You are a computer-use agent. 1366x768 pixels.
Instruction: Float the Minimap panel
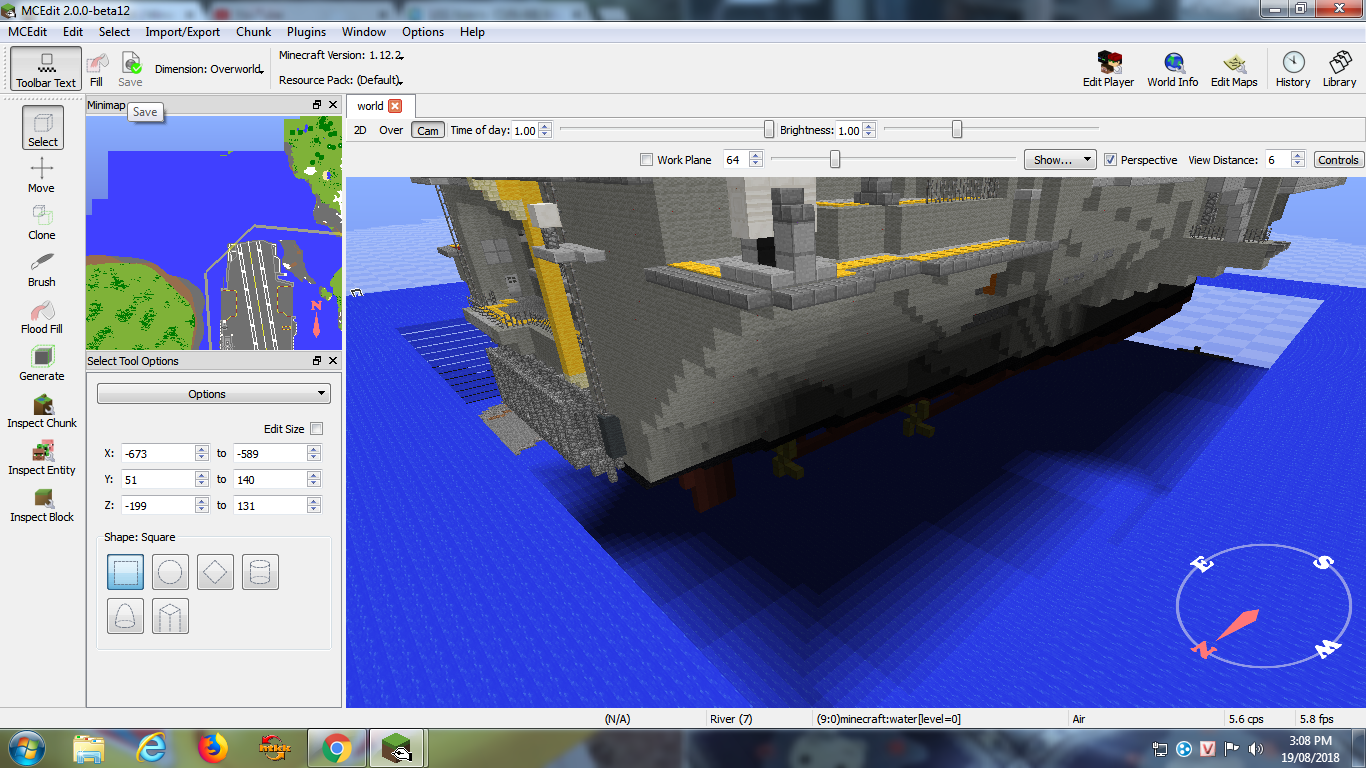point(317,105)
